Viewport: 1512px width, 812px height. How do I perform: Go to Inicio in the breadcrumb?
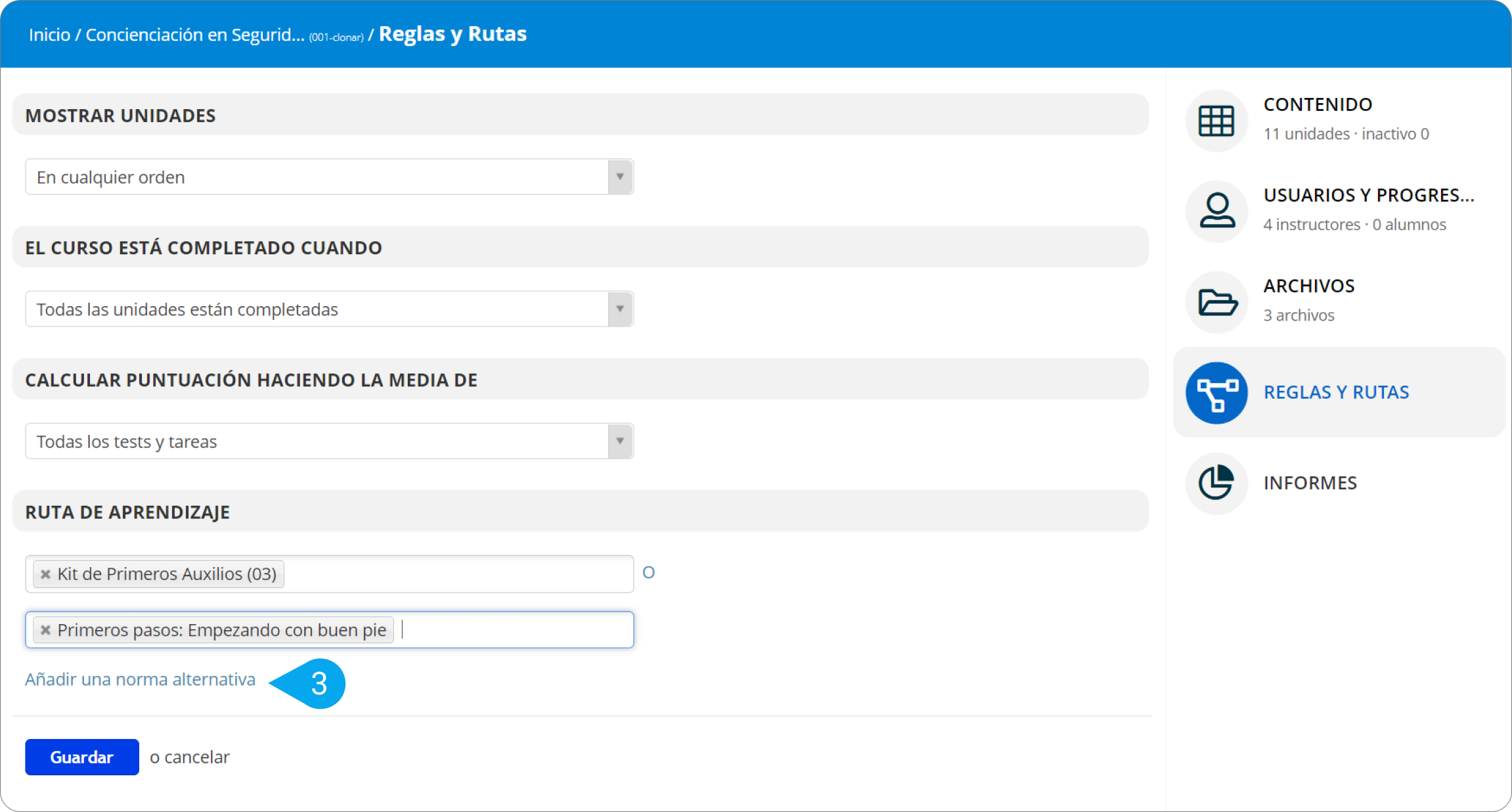coord(49,34)
